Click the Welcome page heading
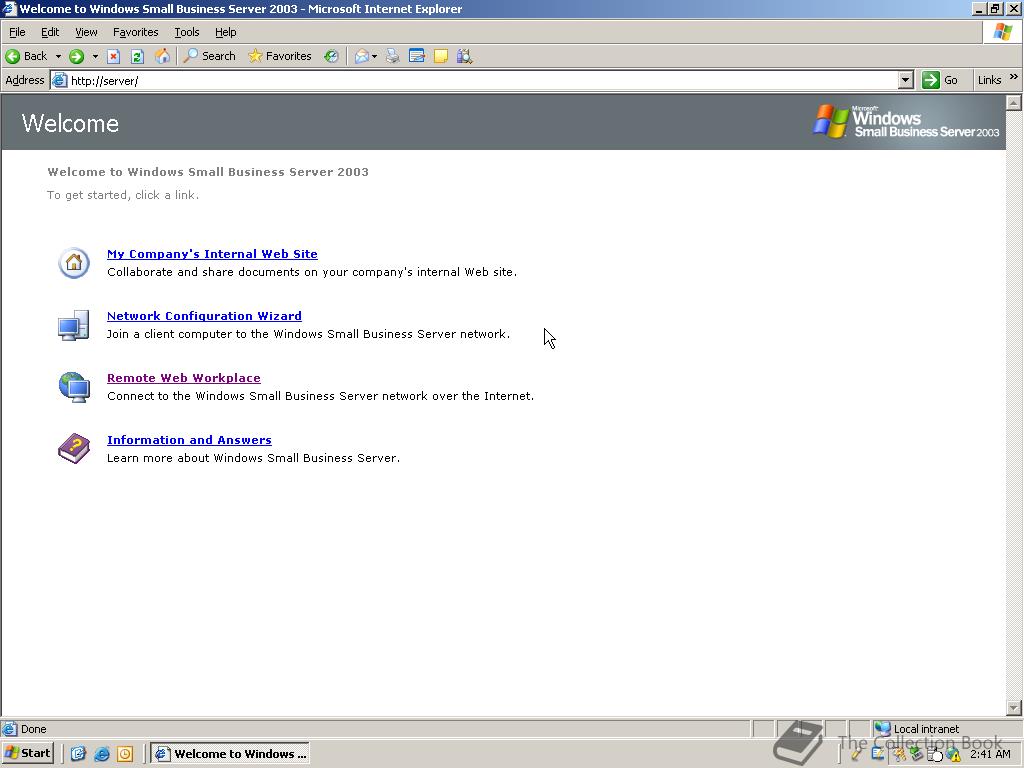1024x768 pixels. pyautogui.click(x=70, y=123)
